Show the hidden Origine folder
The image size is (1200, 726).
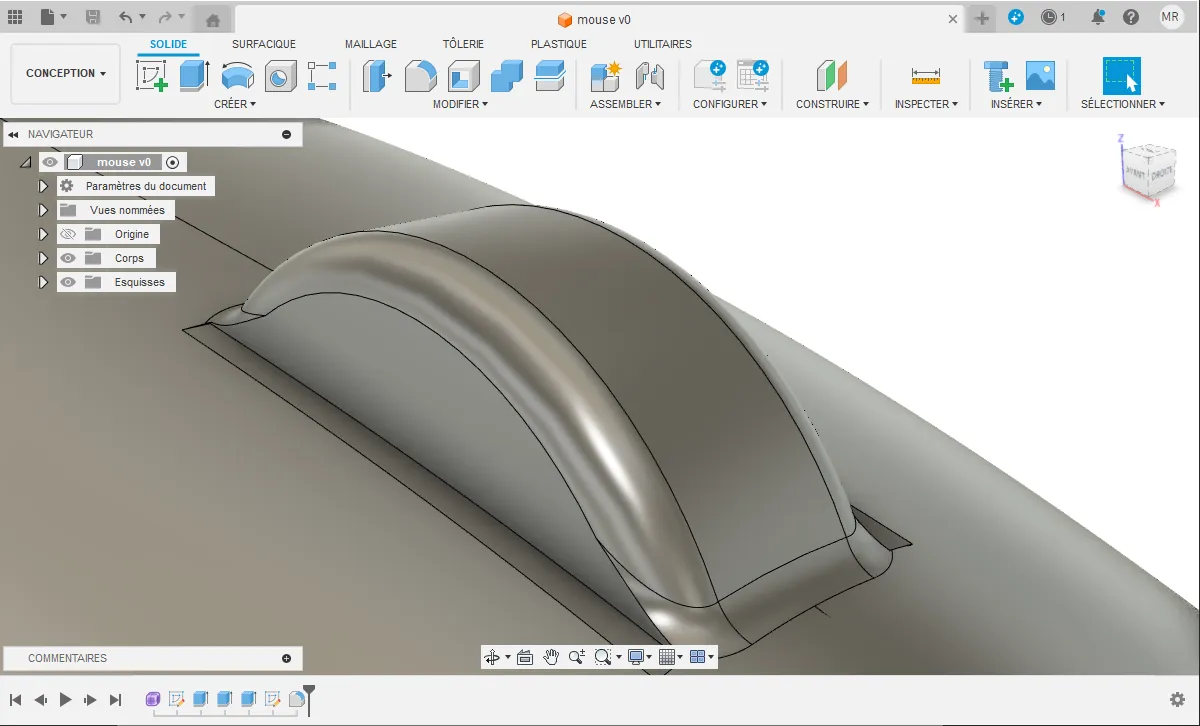coord(68,234)
